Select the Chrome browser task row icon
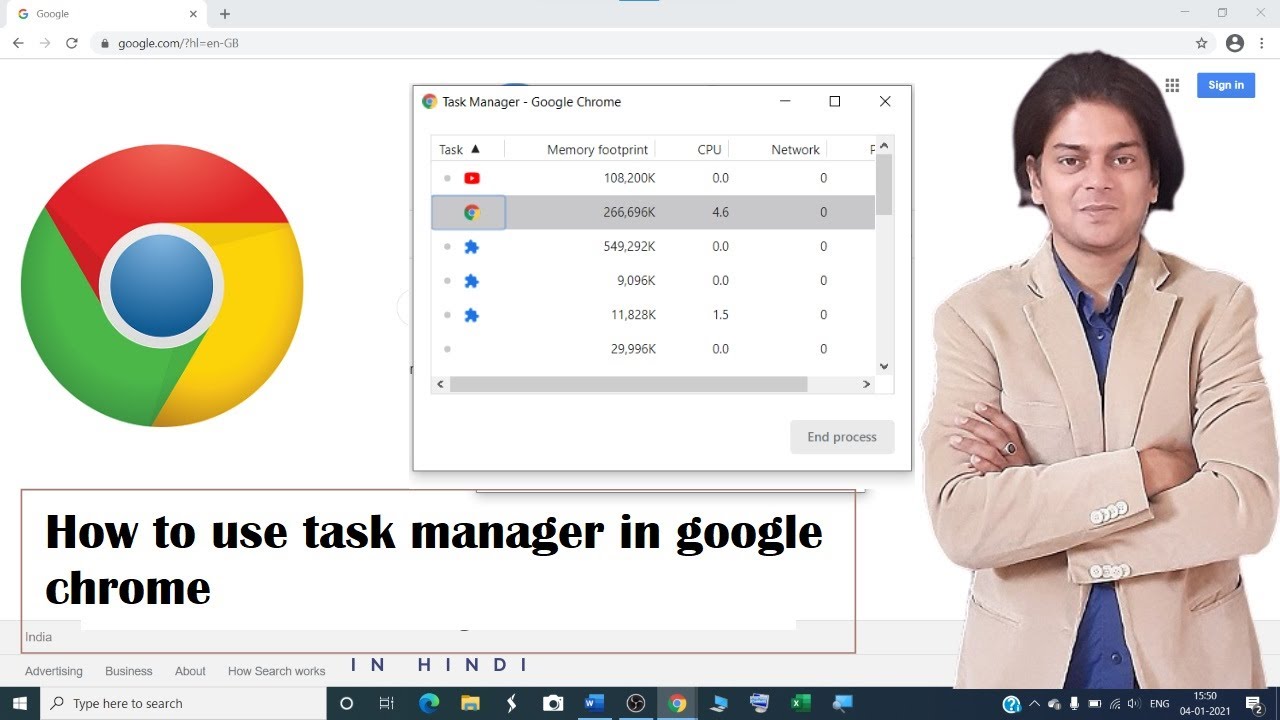The width and height of the screenshot is (1280, 720). coord(472,212)
